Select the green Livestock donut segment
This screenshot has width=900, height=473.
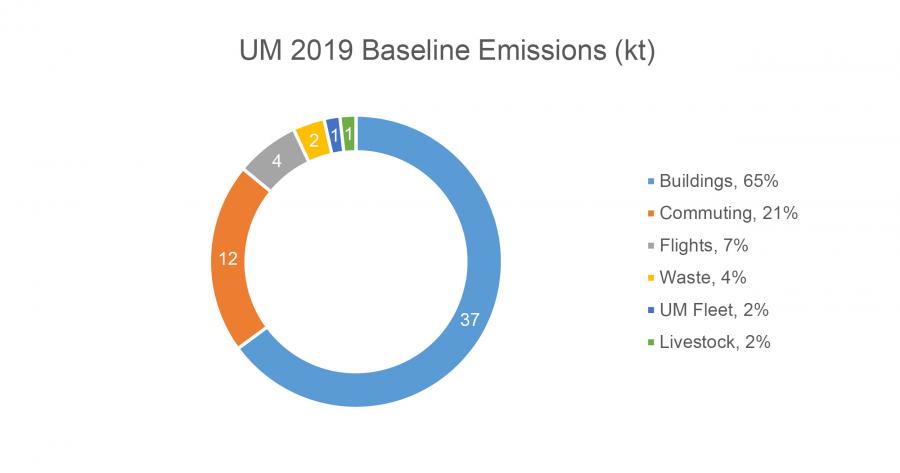348,133
